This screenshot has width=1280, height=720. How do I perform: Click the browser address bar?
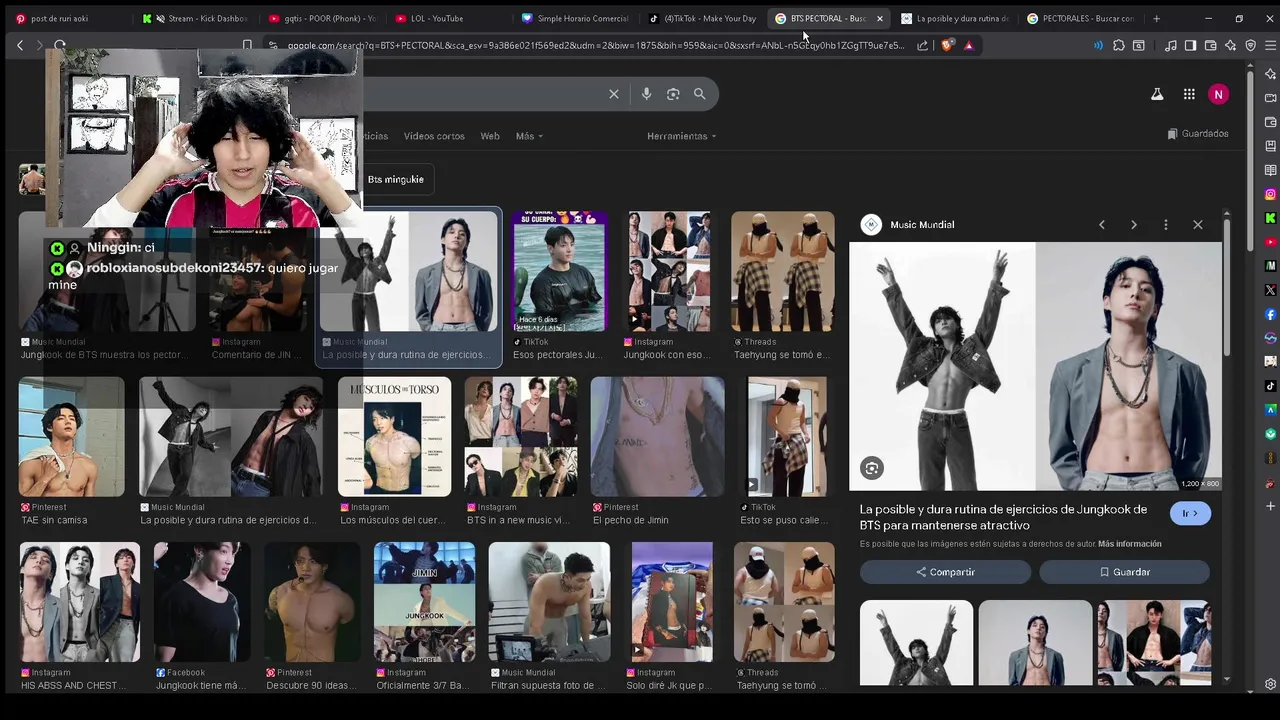coord(595,45)
